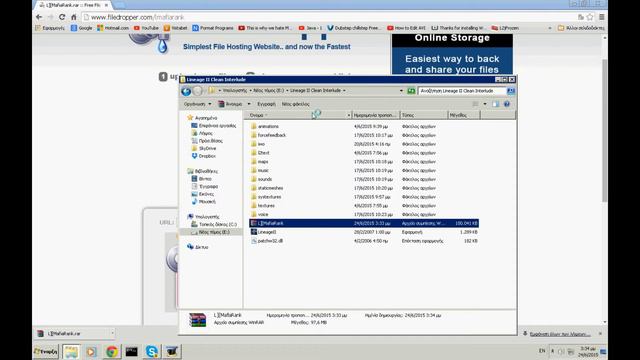Open the Google bookmark

82,28
